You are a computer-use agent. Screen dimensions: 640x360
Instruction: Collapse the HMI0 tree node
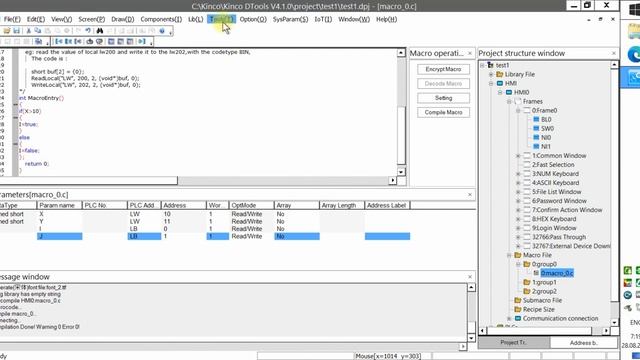(500, 92)
